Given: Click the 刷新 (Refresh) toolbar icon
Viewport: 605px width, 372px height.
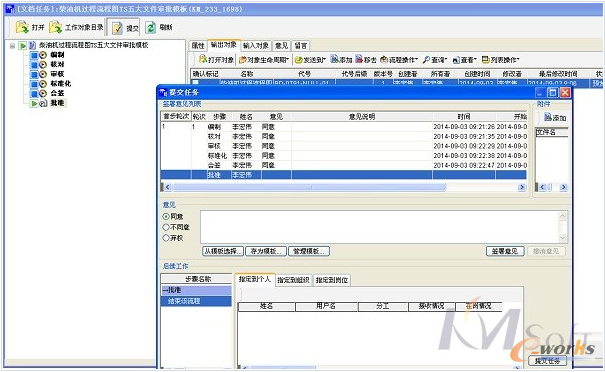Looking at the screenshot, I should point(150,27).
